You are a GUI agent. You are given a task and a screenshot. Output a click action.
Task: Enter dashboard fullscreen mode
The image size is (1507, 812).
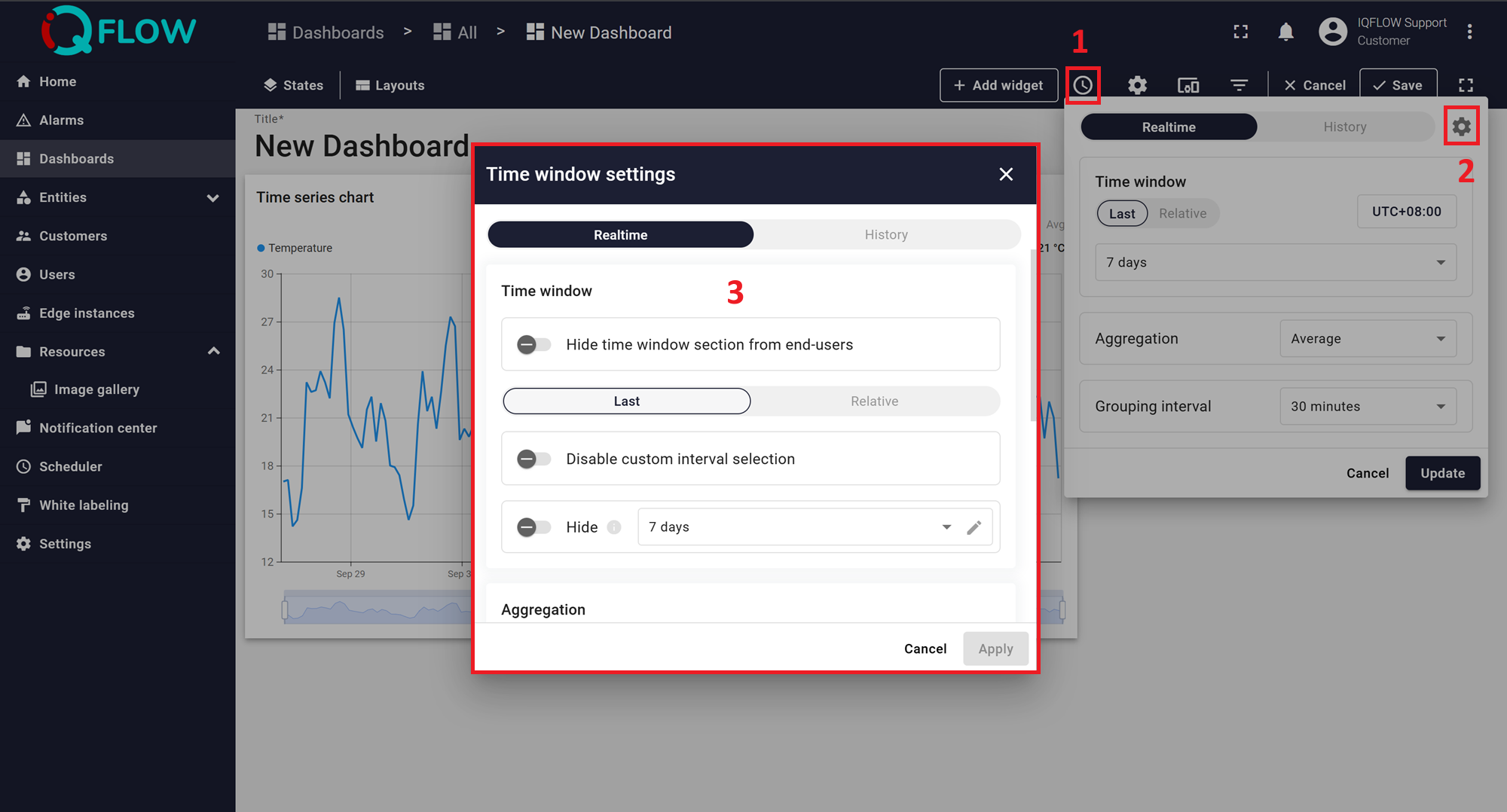(1466, 85)
